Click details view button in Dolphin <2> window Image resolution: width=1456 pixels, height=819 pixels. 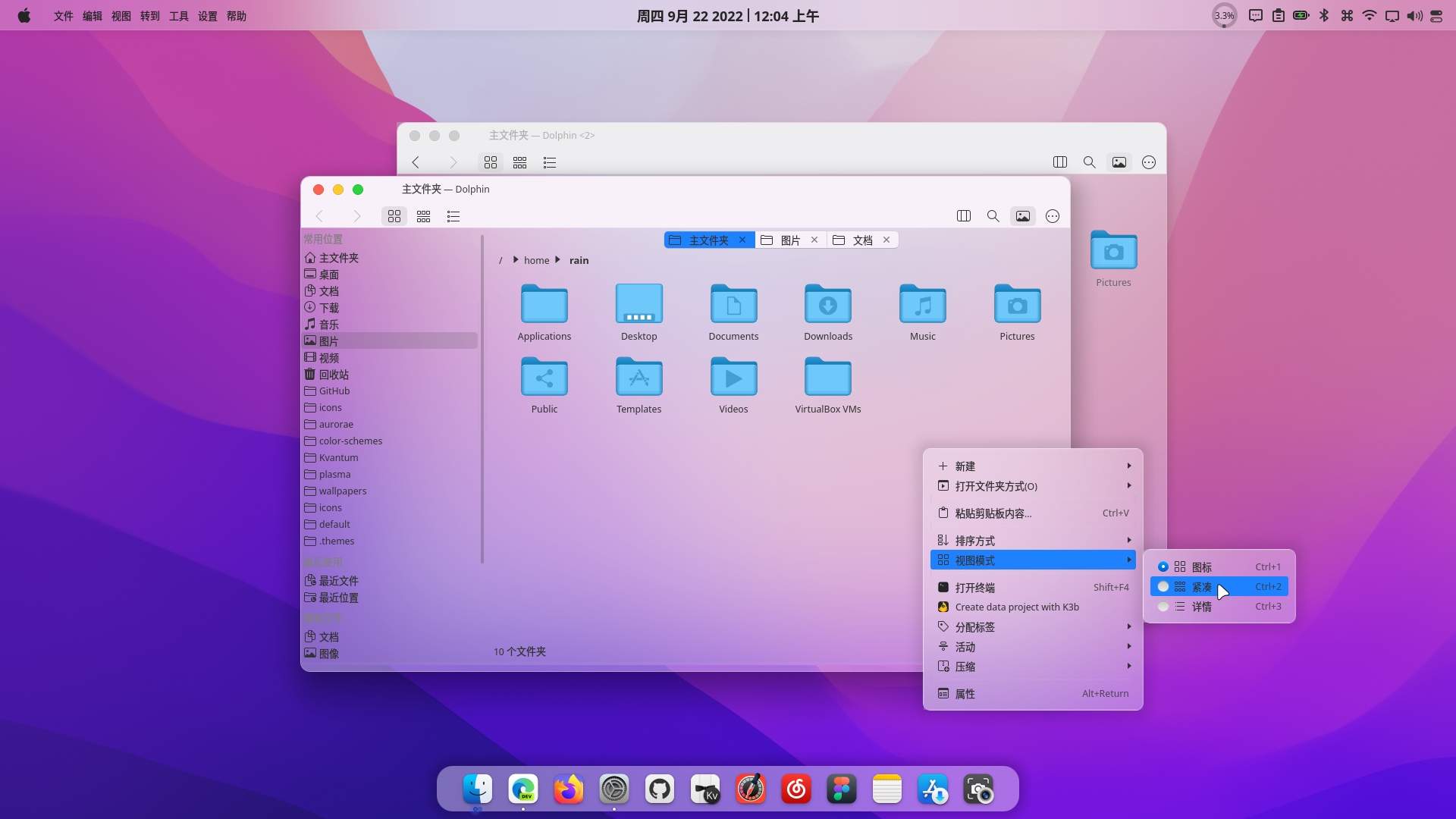(x=550, y=162)
